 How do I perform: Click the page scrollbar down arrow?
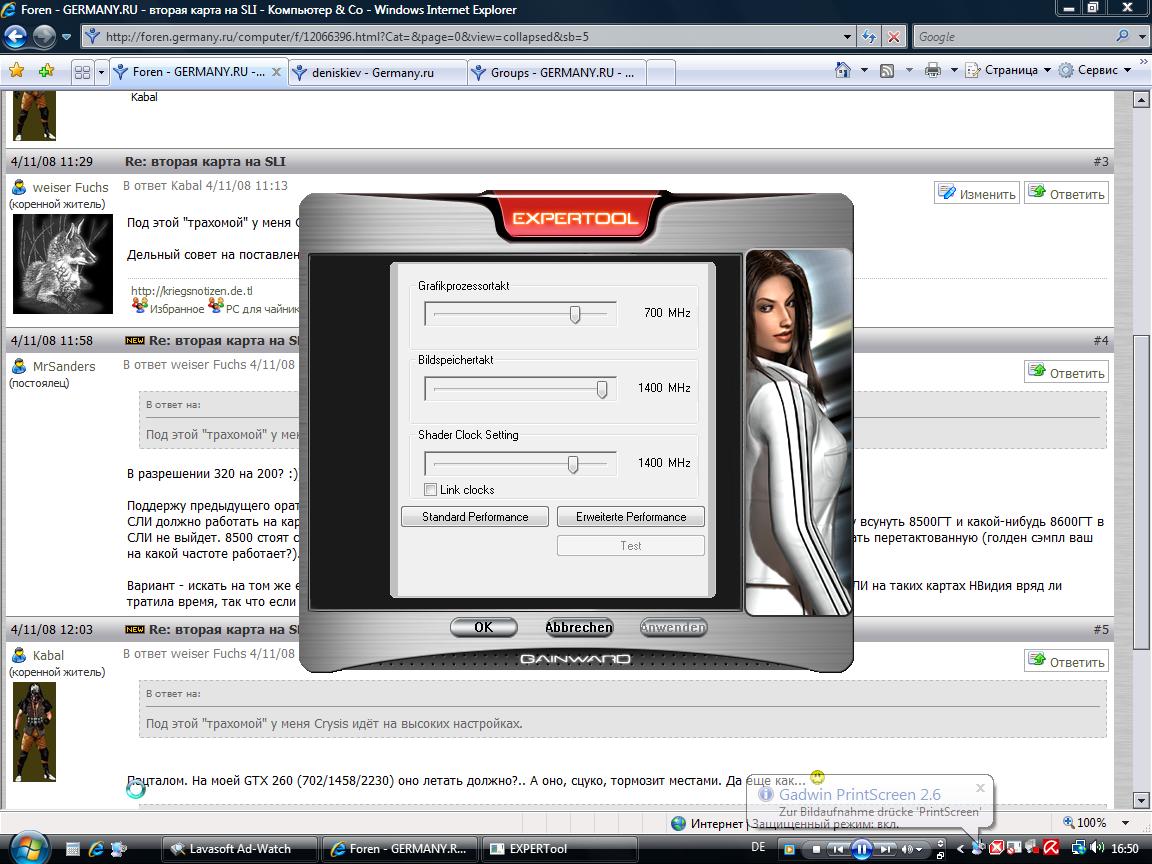[x=1141, y=800]
